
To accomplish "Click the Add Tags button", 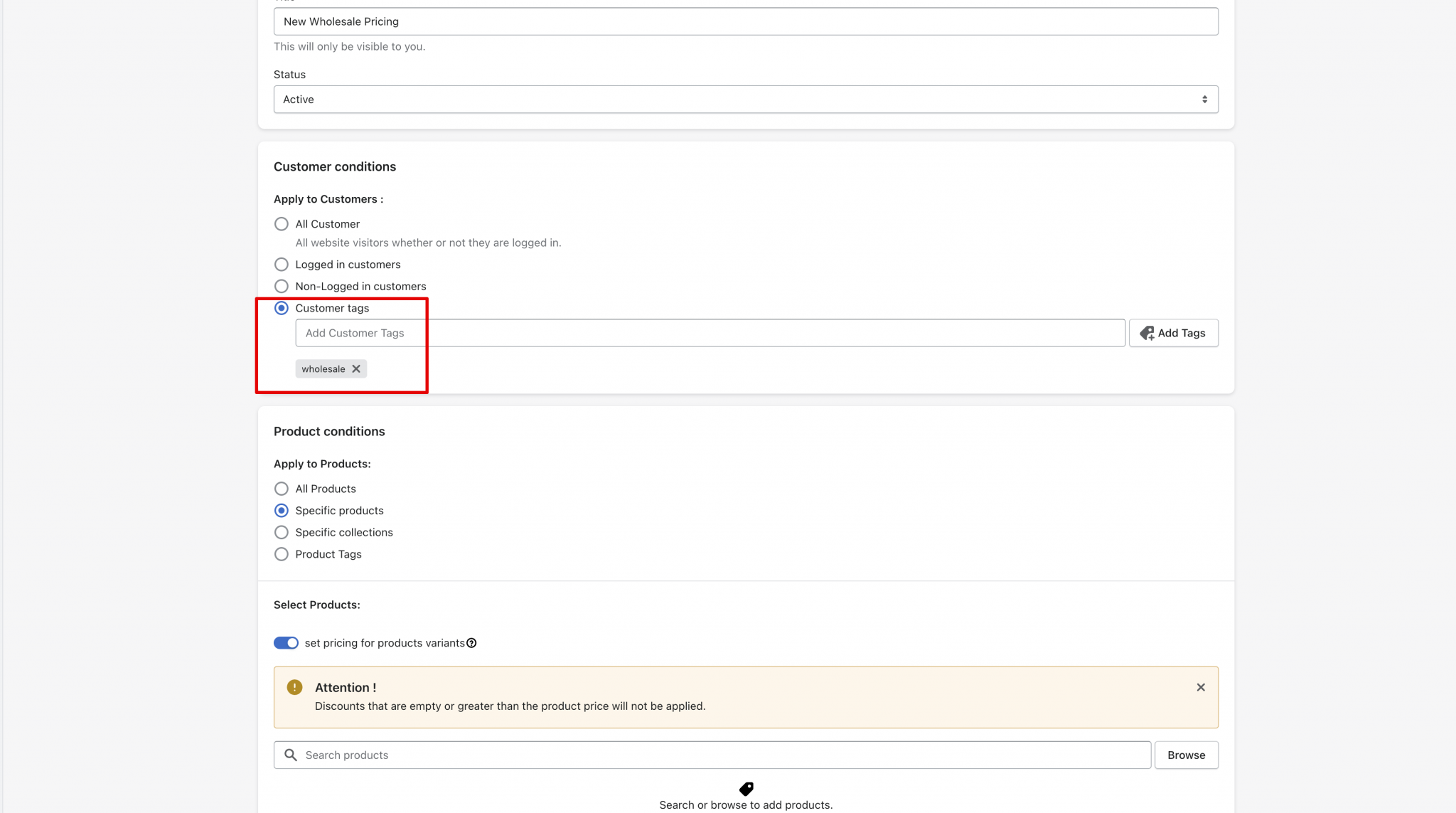I will (1173, 333).
